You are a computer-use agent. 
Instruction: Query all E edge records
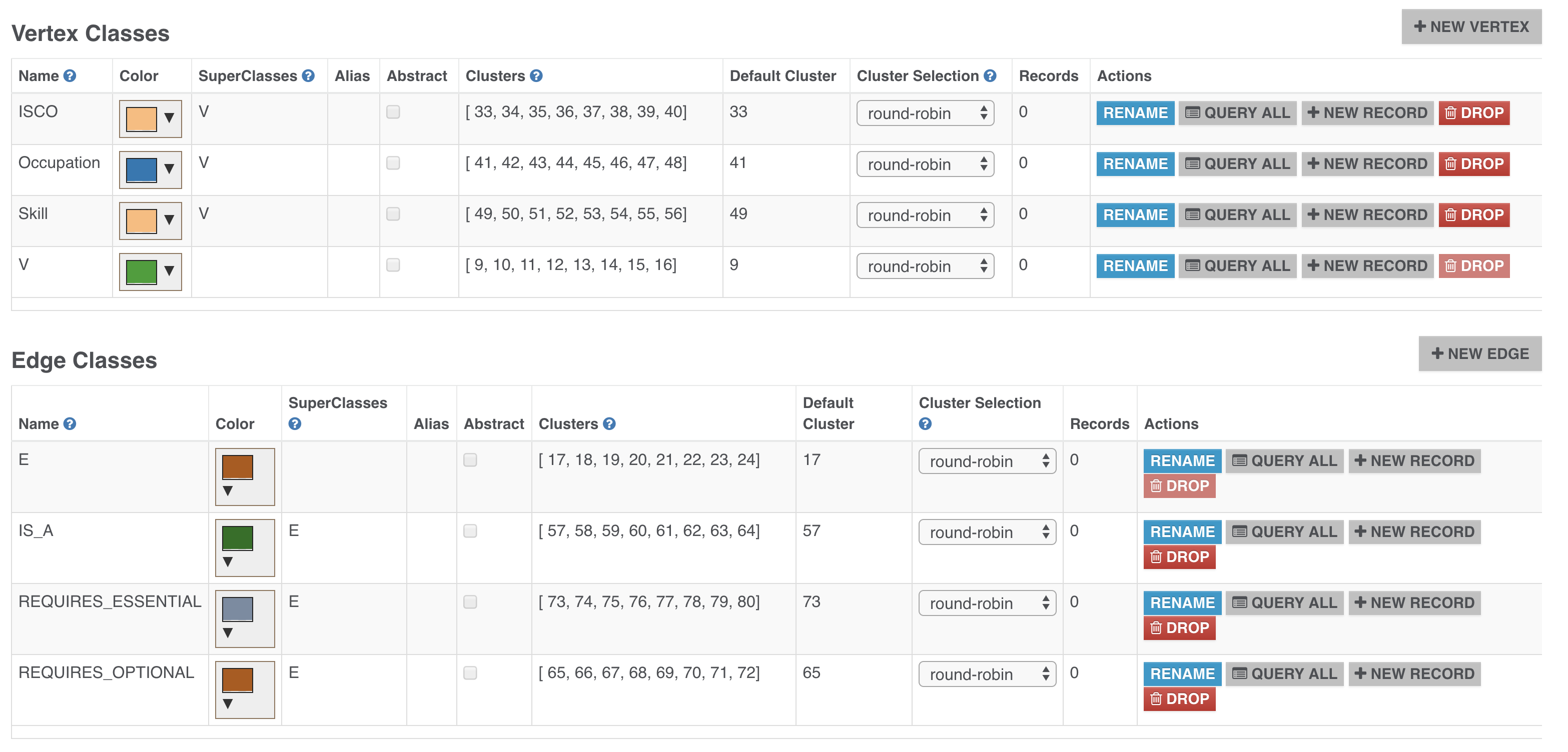click(x=1284, y=461)
